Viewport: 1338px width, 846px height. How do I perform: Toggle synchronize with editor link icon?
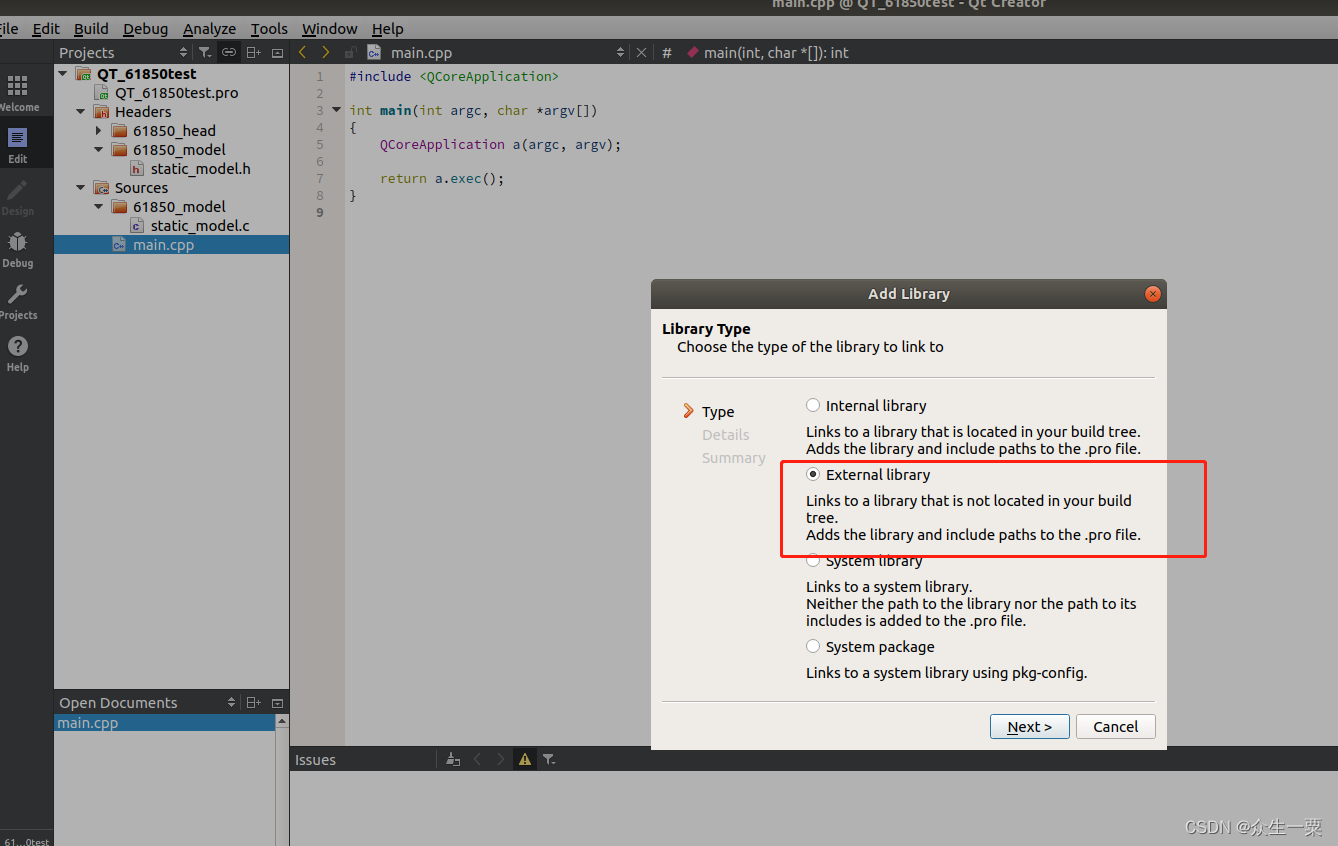[x=229, y=52]
